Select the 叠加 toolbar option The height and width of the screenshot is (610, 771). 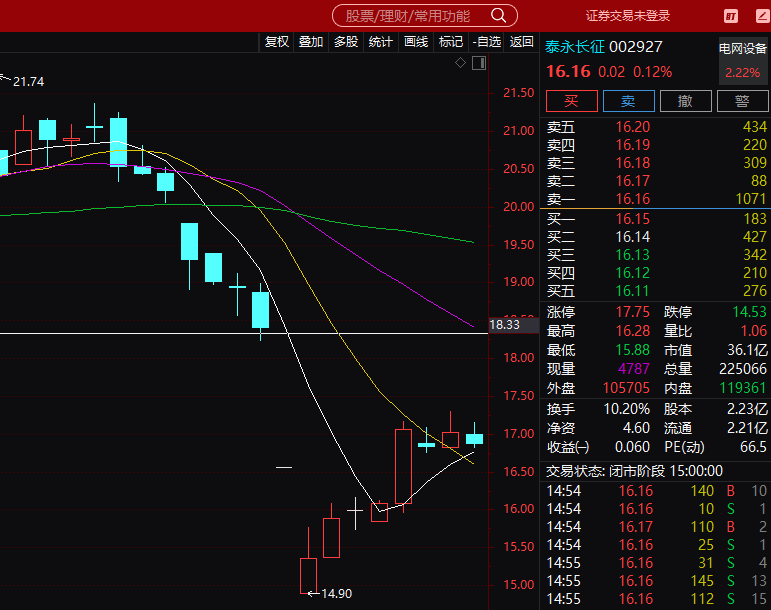coord(311,42)
